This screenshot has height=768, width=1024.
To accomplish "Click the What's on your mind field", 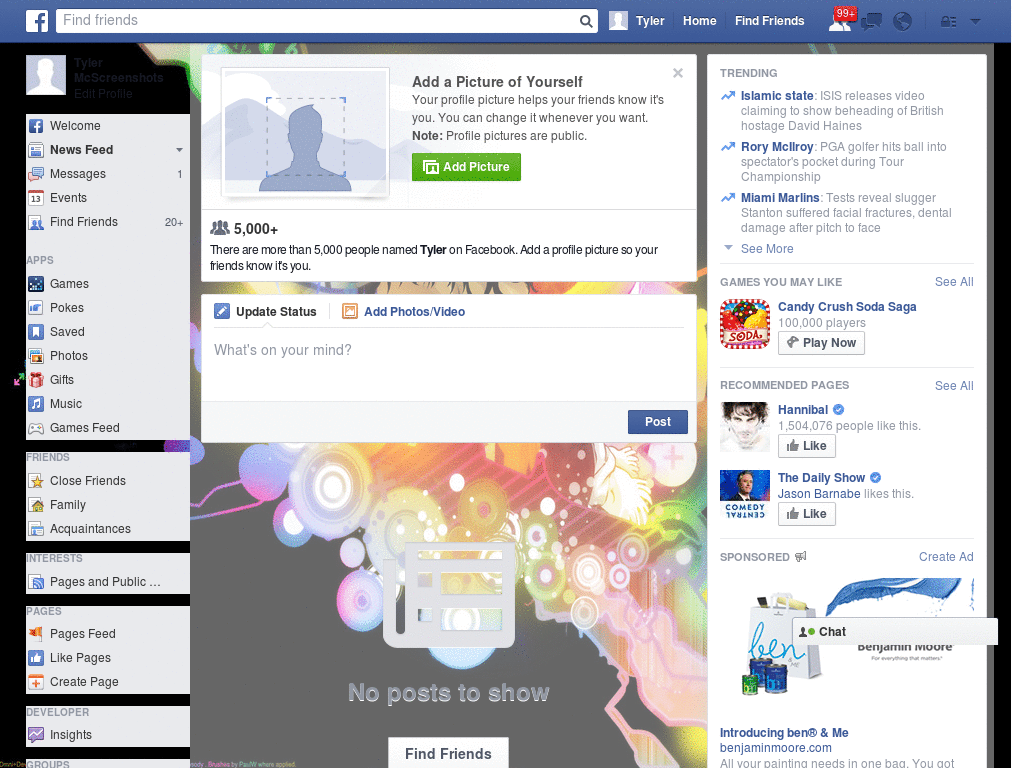I will click(449, 364).
